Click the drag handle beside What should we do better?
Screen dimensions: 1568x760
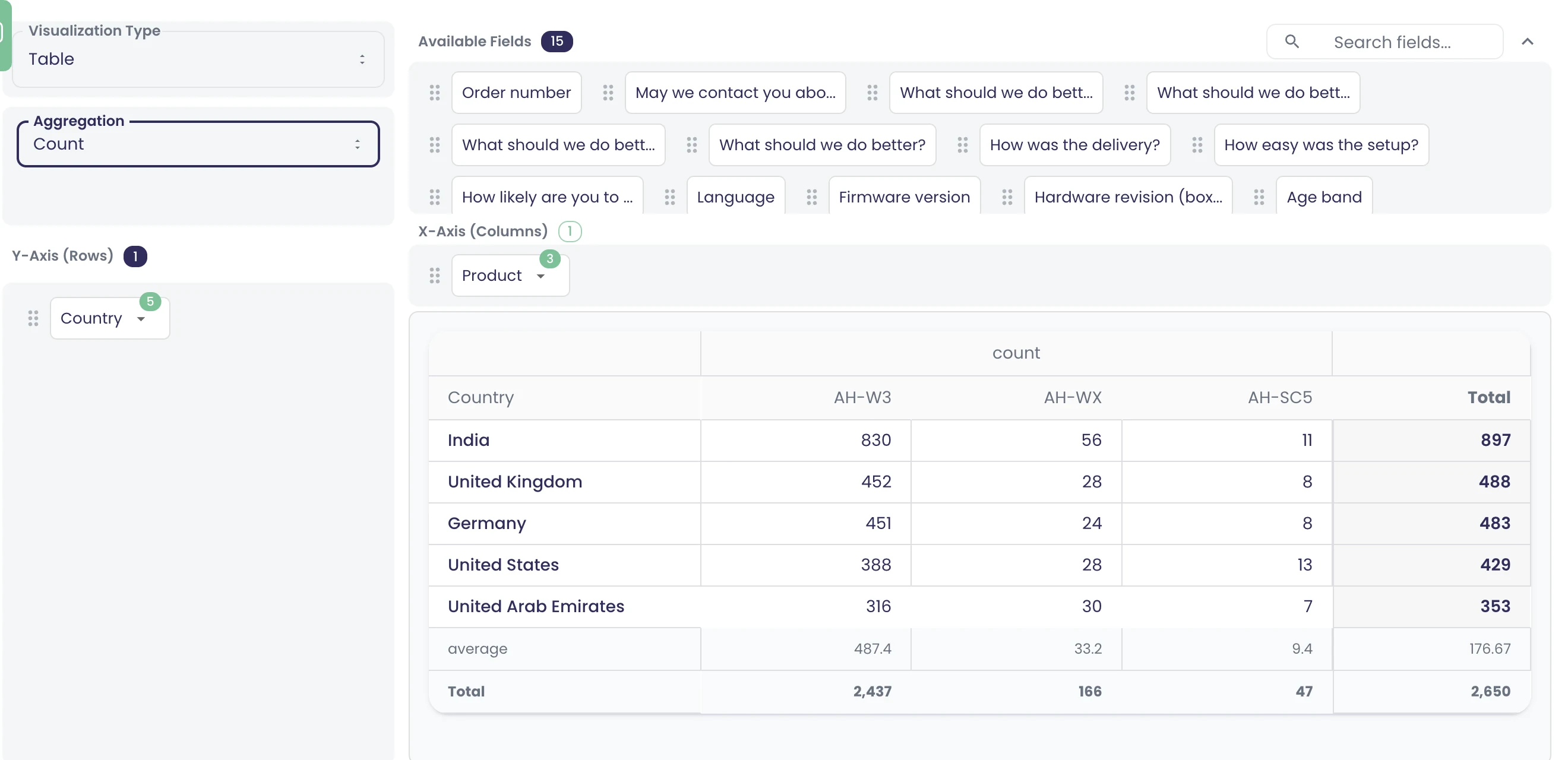692,145
